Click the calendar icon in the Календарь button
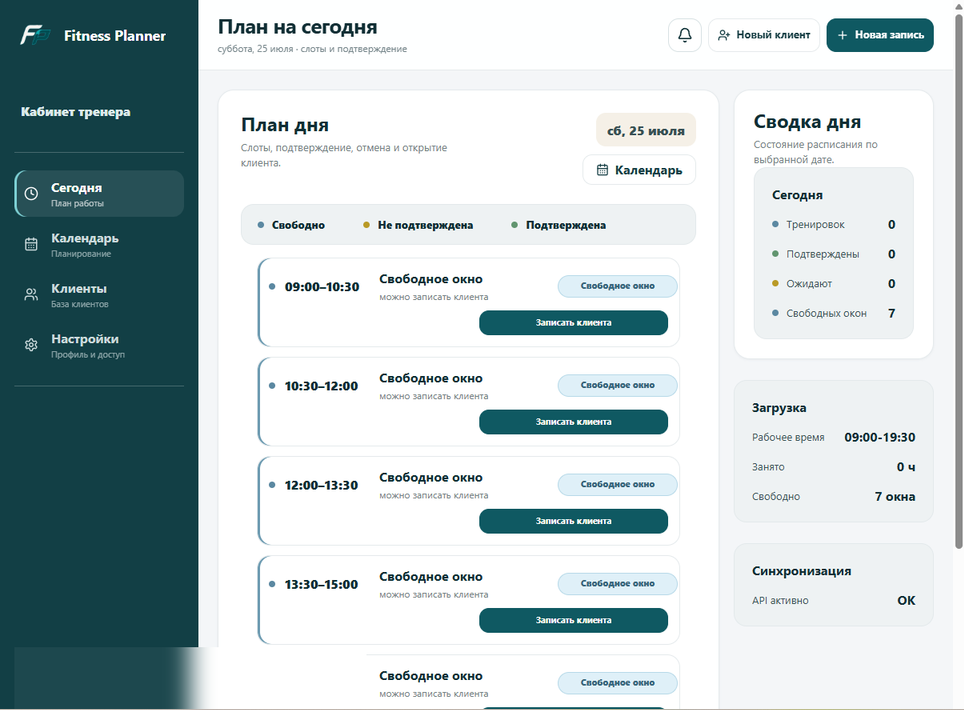The width and height of the screenshot is (964, 710). [602, 170]
